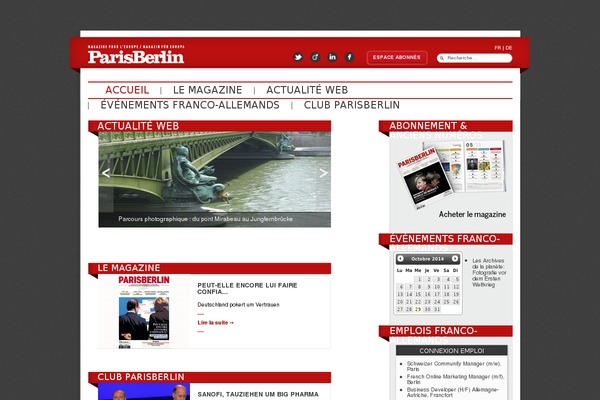Screen dimensions: 600x400
Task: Open French Online Marketing Manager job listing
Action: (455, 379)
